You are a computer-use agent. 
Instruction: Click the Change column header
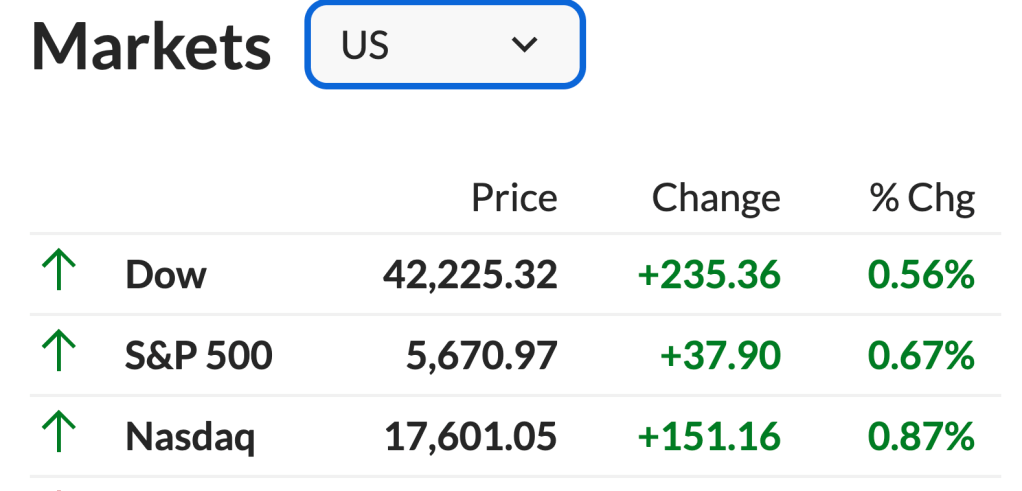(715, 198)
